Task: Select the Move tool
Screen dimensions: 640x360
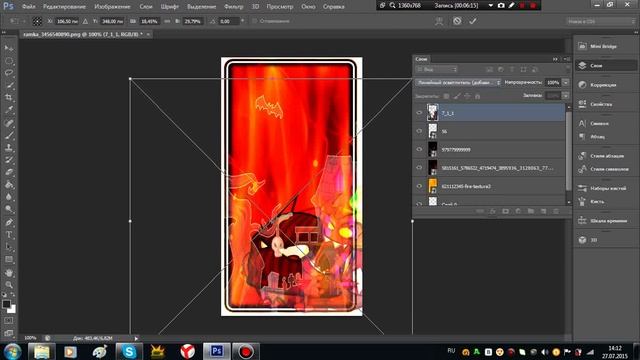Action: 9,49
